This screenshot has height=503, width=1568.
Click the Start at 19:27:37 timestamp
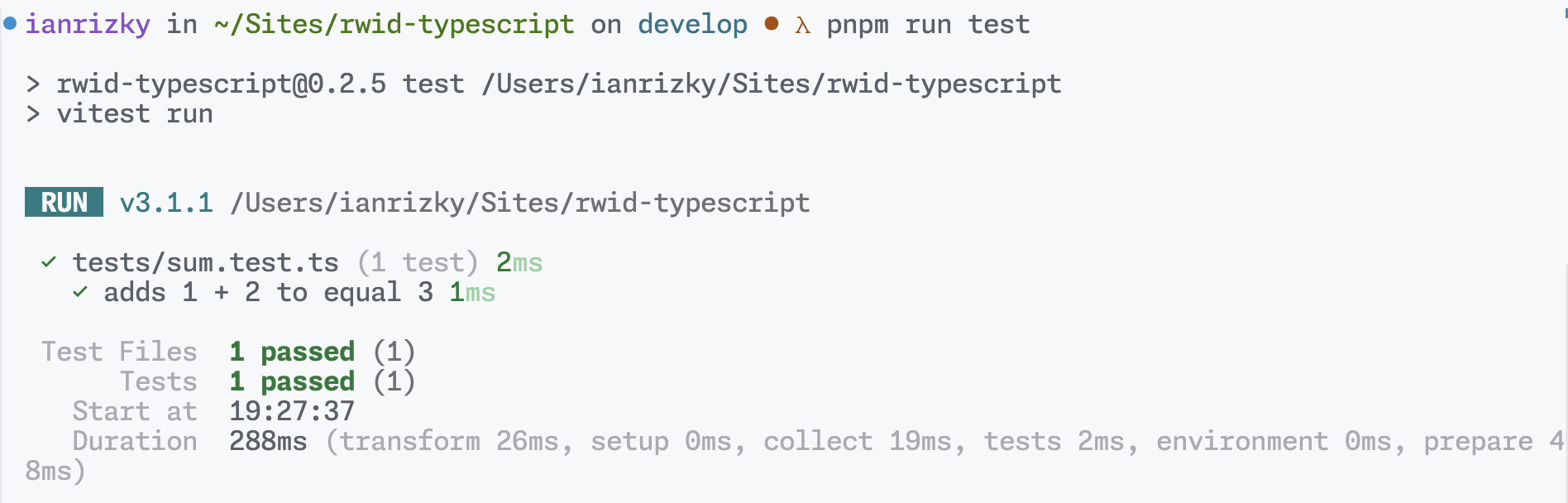(x=292, y=411)
